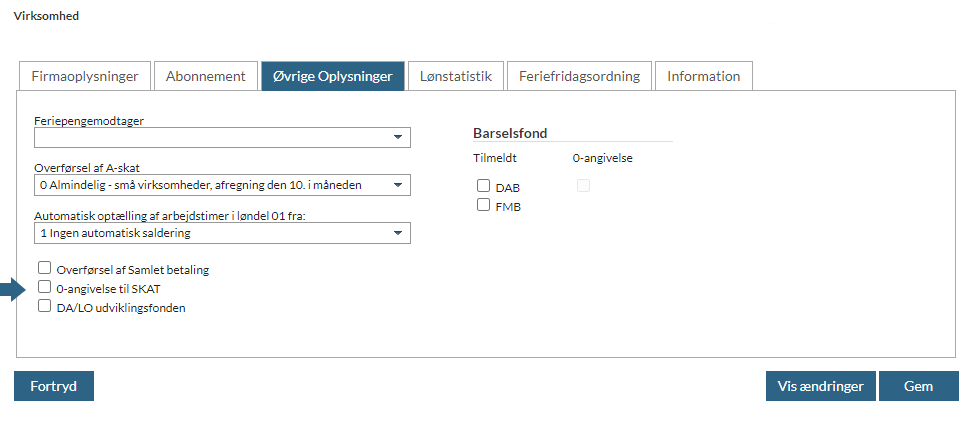The width and height of the screenshot is (973, 421).
Task: Save changes with the Gem button
Action: tap(917, 386)
